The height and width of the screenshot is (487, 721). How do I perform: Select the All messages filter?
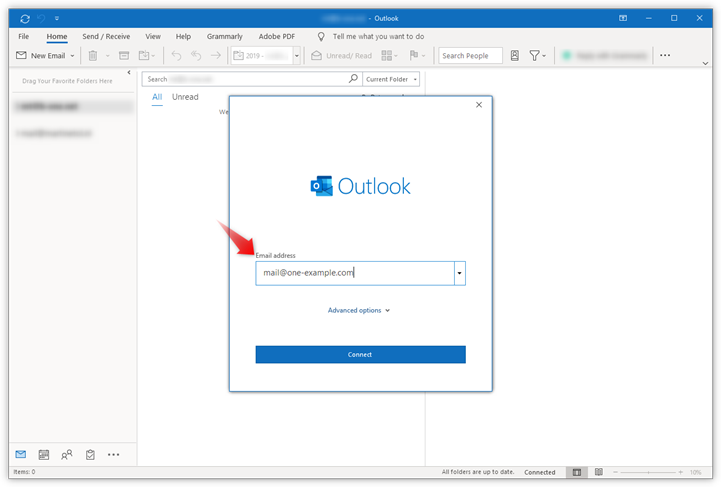pos(157,97)
